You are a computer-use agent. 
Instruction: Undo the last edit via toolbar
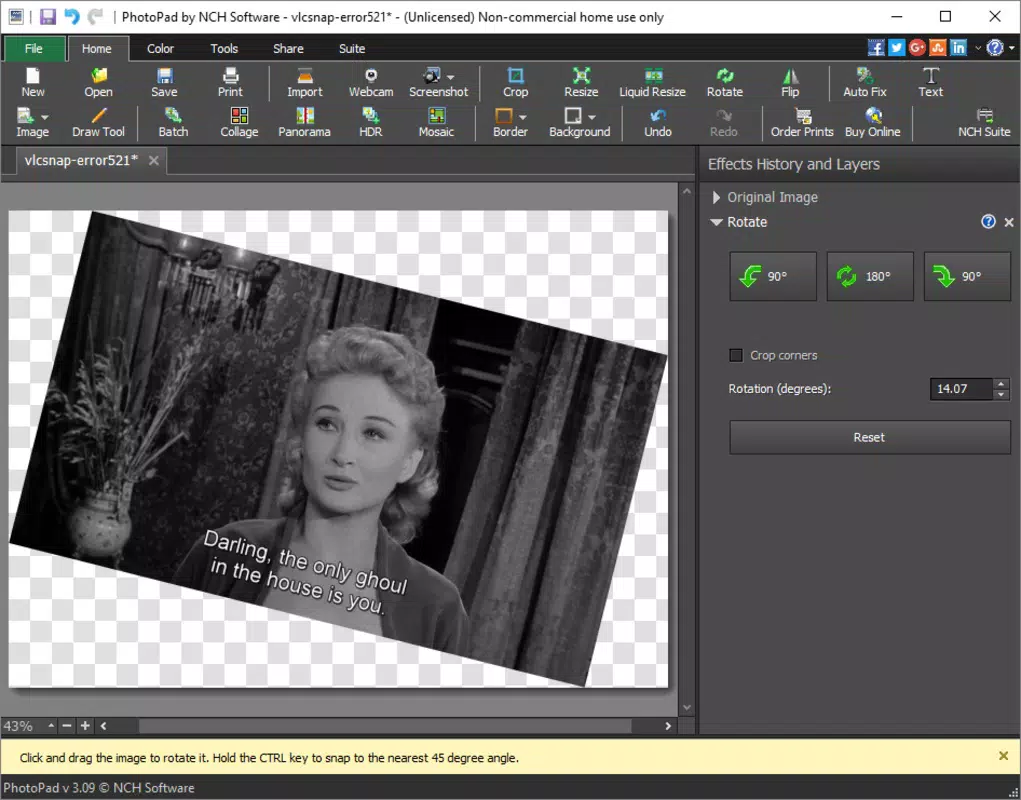tap(658, 122)
